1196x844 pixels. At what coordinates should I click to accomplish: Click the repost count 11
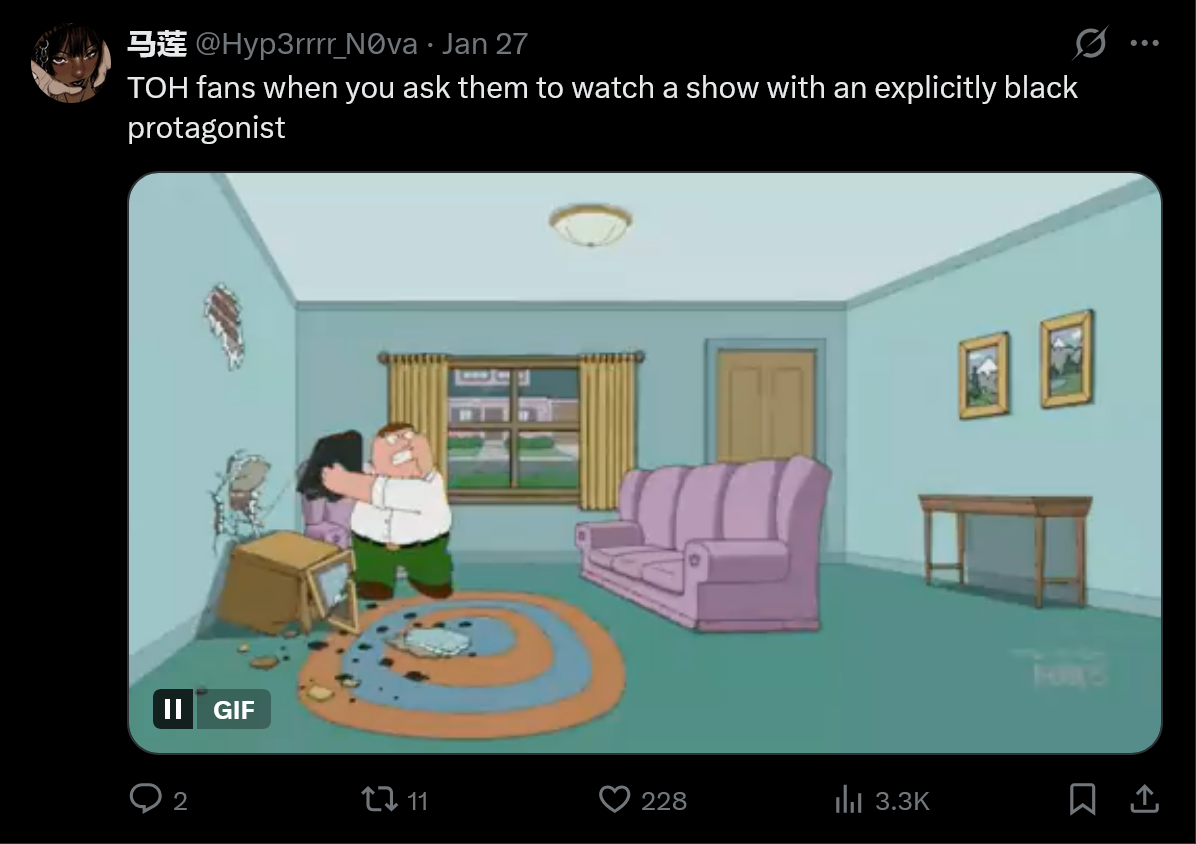tap(417, 801)
